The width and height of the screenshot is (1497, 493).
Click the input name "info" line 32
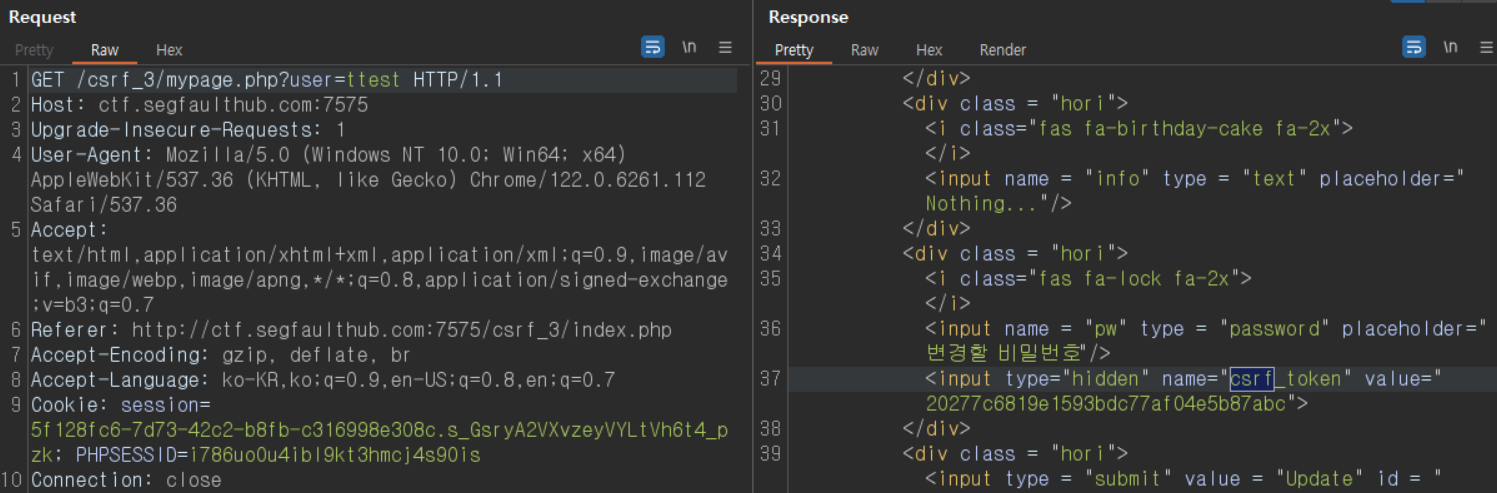coord(1195,178)
